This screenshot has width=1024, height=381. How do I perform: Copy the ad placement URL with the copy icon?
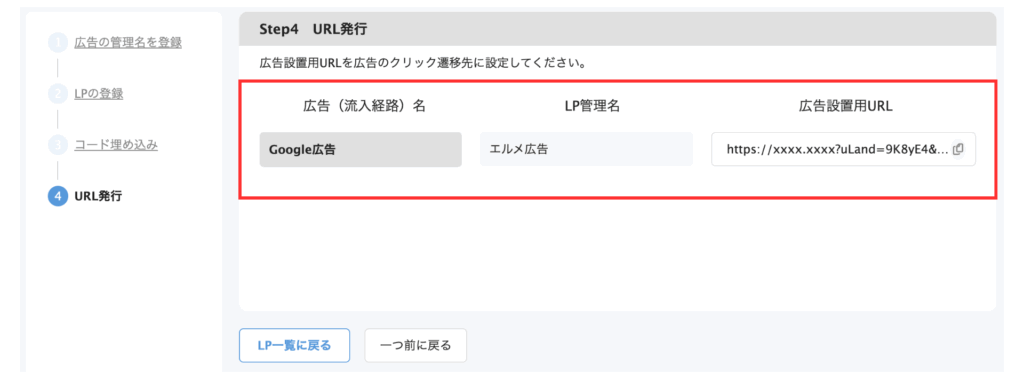click(x=958, y=149)
